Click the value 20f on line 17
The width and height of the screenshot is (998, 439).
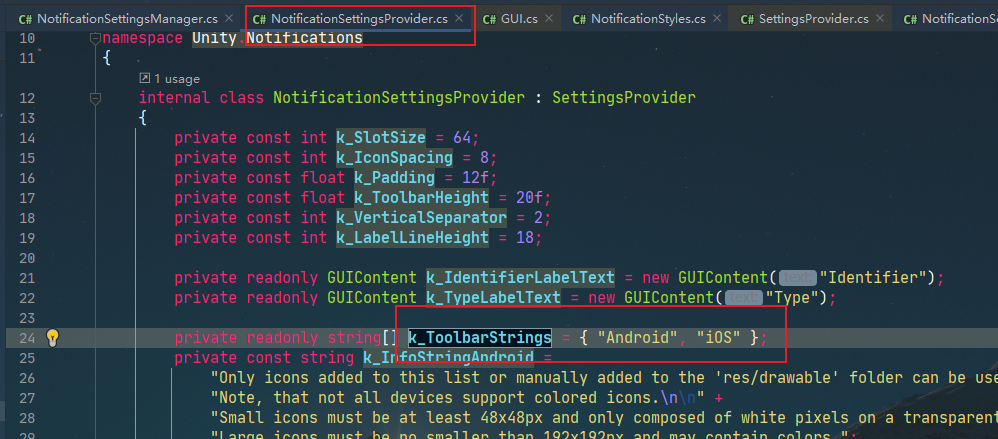529,197
